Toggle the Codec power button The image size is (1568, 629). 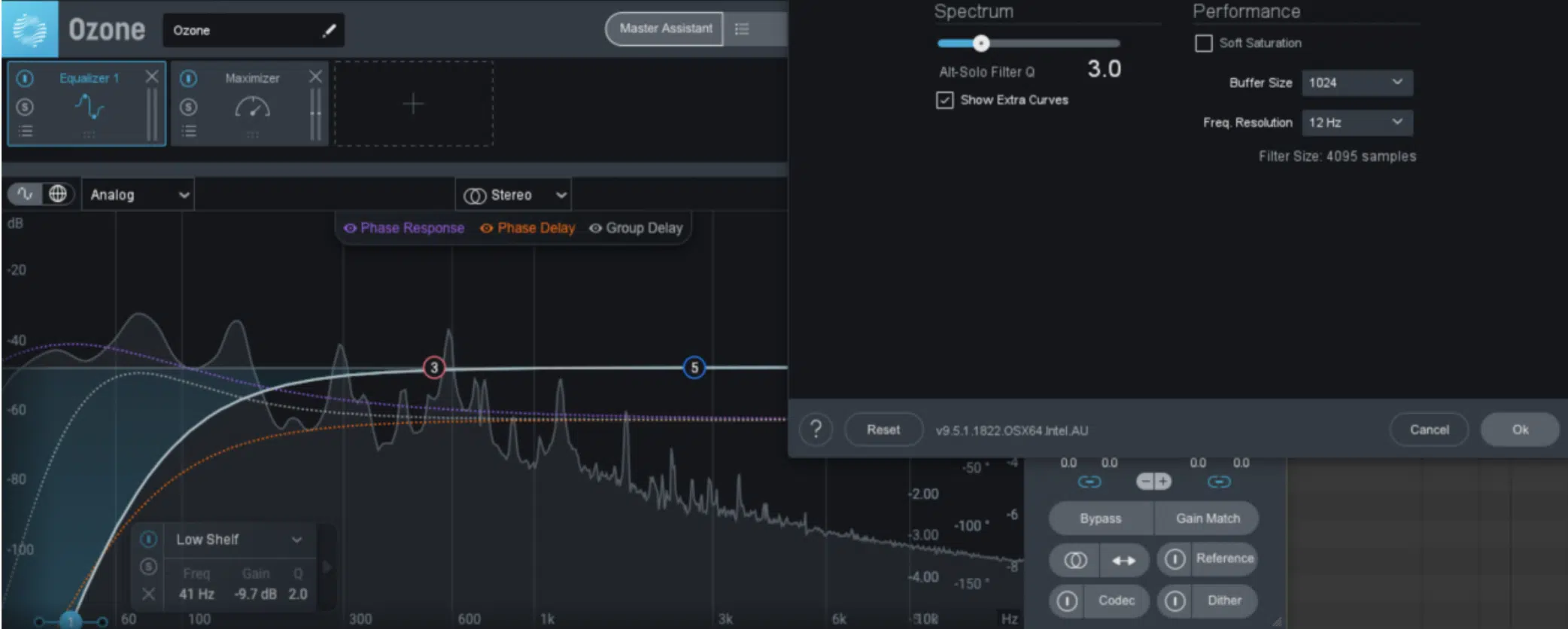1067,601
